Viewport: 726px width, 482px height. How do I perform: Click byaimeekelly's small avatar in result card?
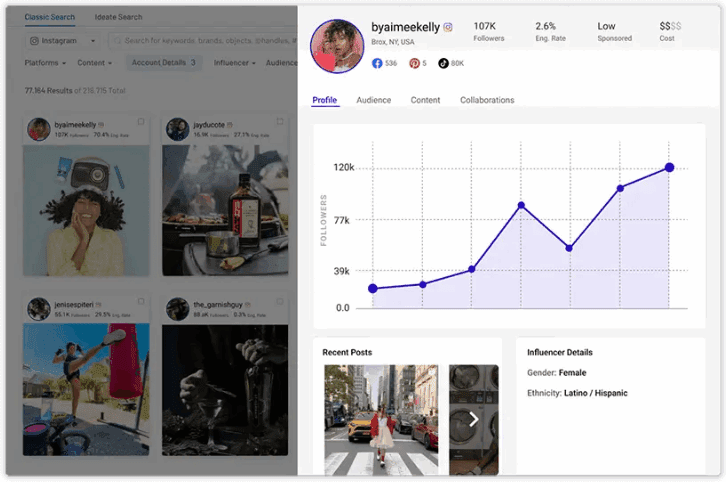click(39, 129)
